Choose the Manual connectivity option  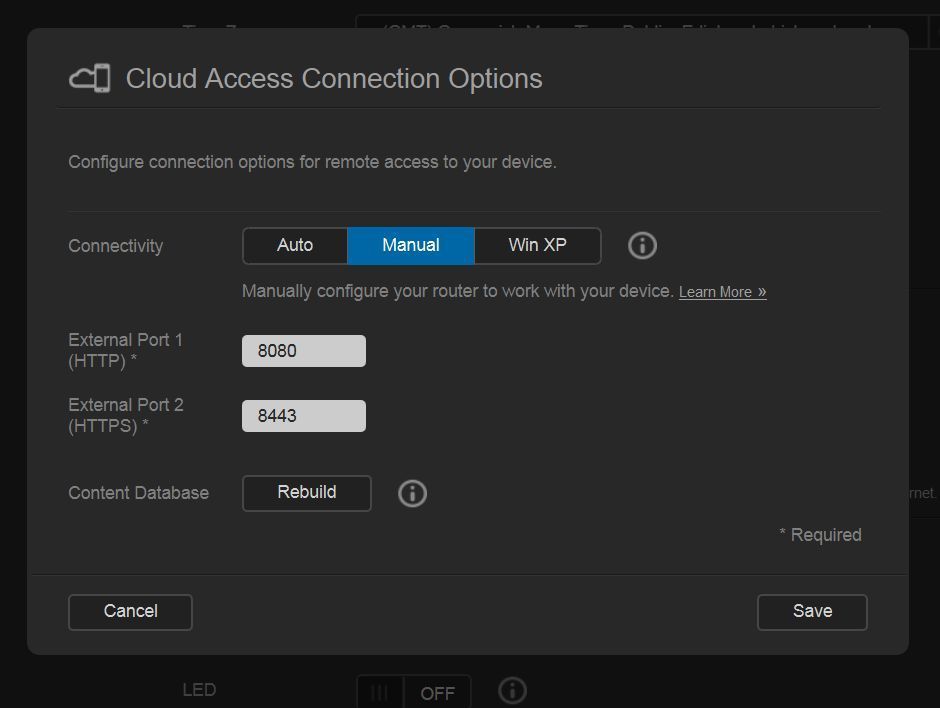click(410, 245)
